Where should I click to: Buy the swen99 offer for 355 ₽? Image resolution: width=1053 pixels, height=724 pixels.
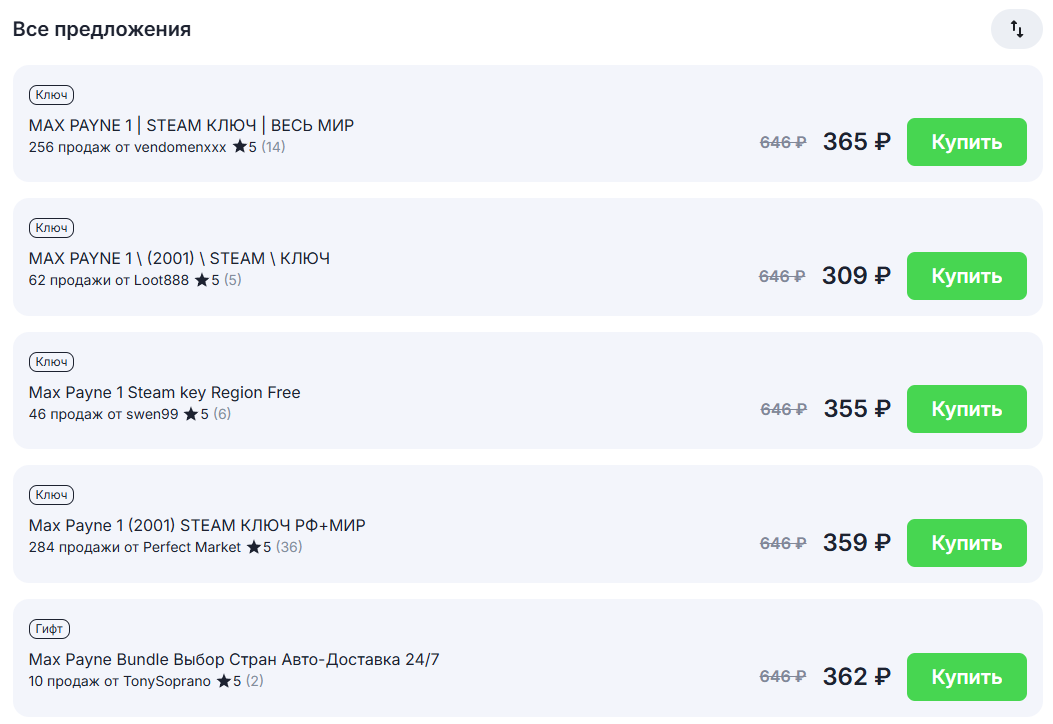pyautogui.click(x=966, y=408)
